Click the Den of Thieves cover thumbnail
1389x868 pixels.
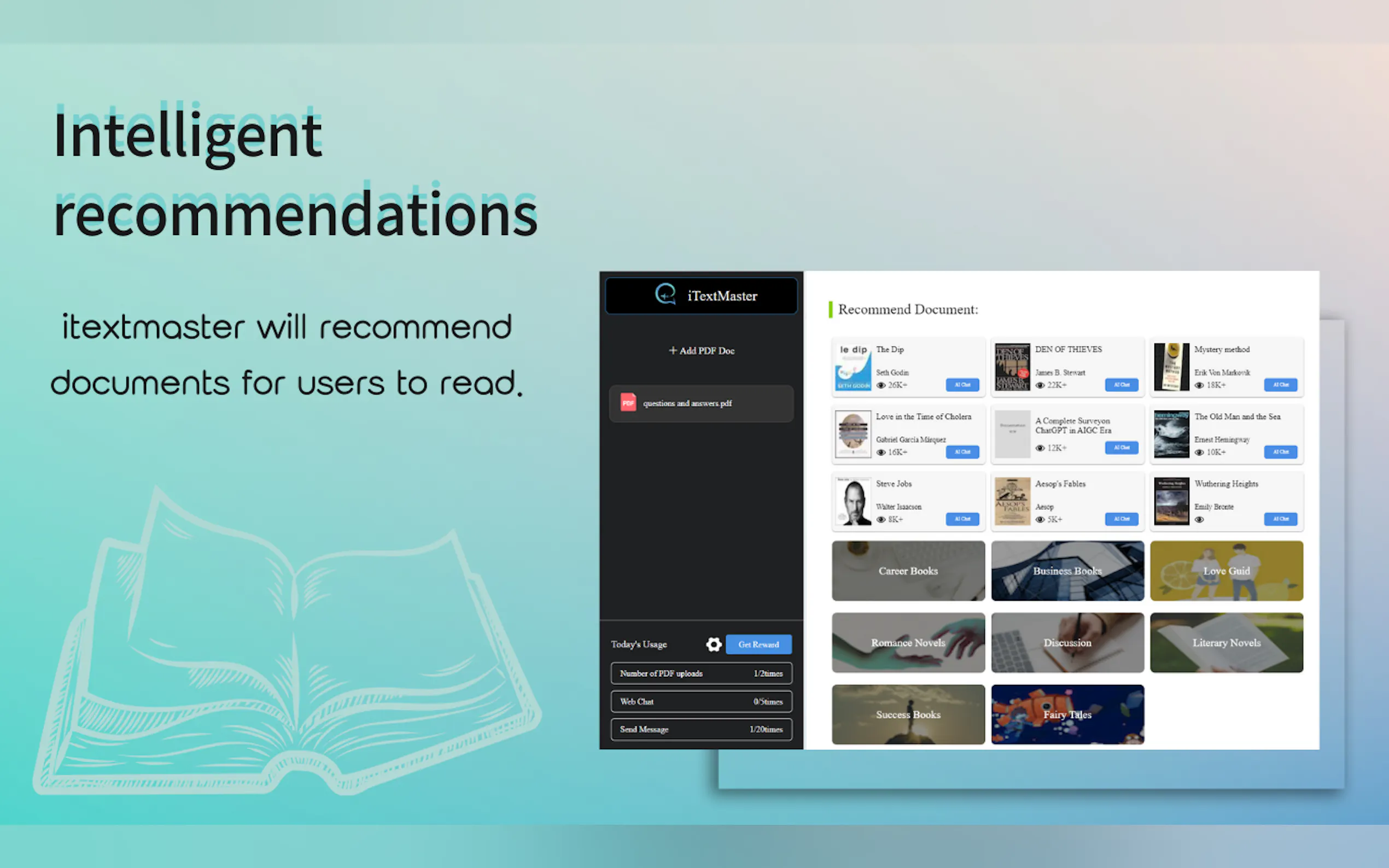(1012, 367)
